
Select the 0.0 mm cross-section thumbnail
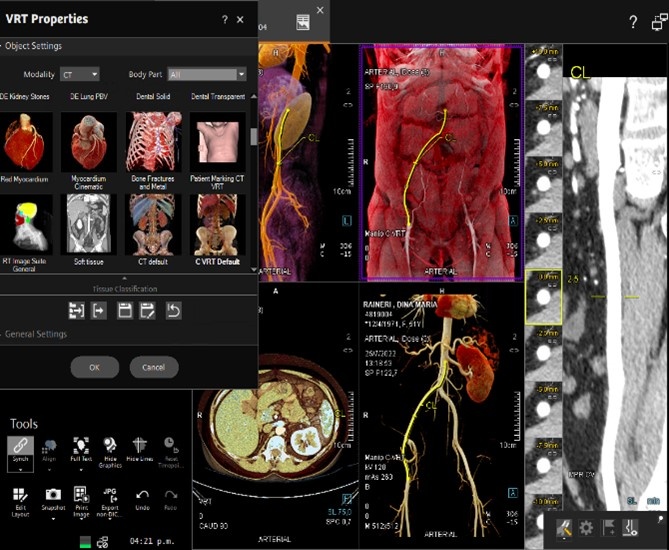click(x=543, y=297)
